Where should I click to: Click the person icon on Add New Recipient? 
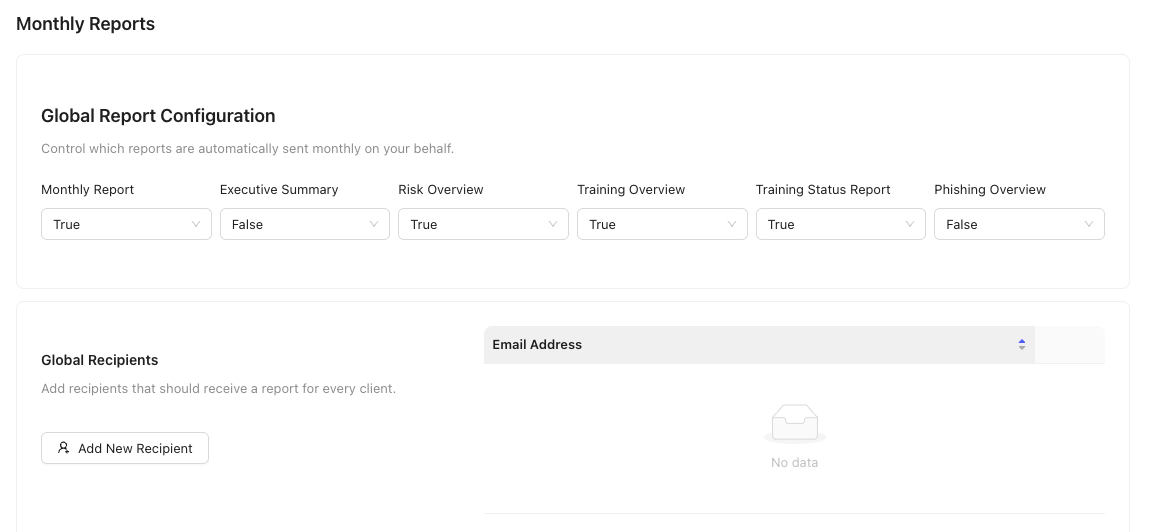click(x=64, y=448)
